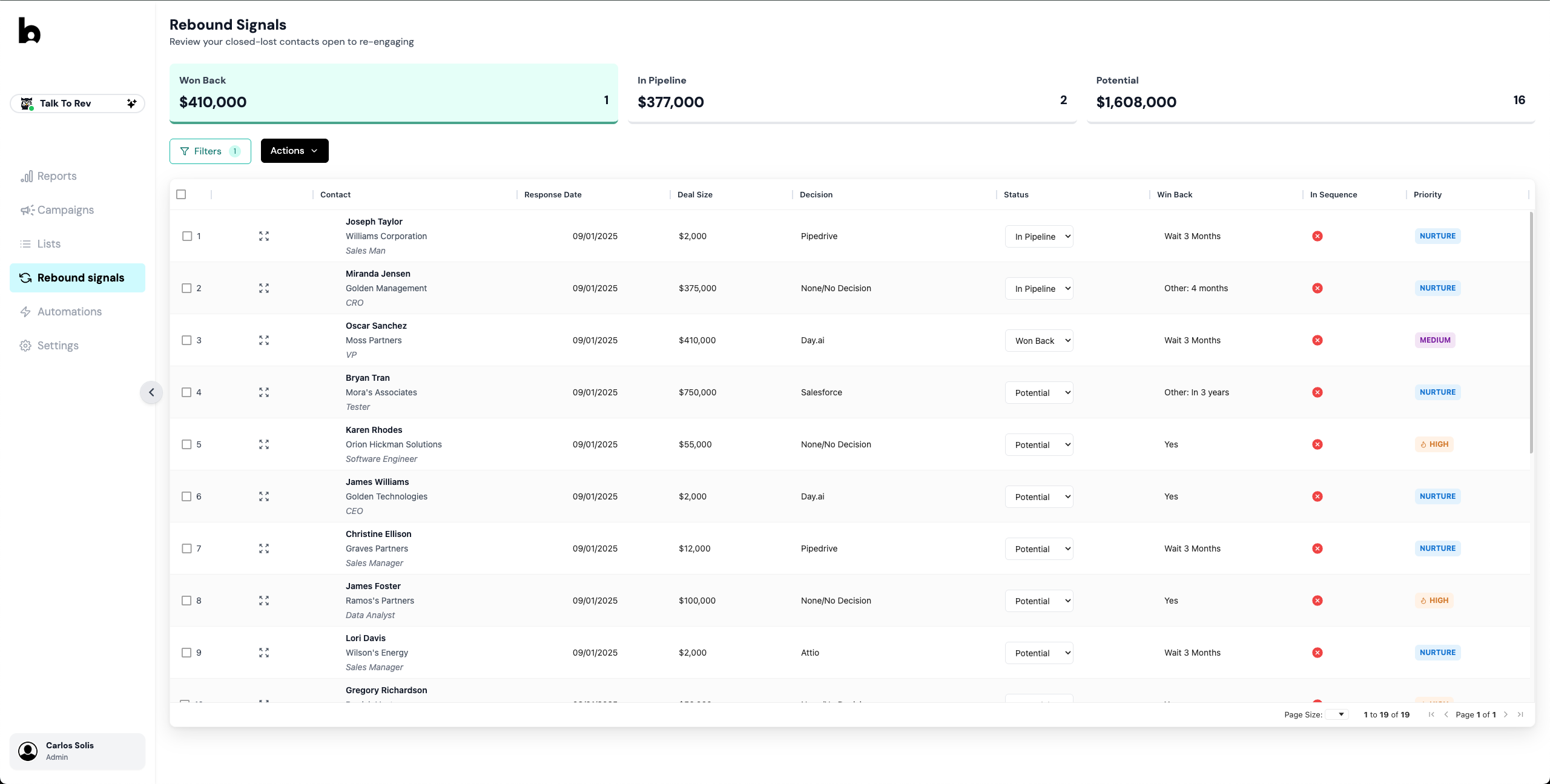
Task: Open Page Size dropdown
Action: pos(1336,714)
